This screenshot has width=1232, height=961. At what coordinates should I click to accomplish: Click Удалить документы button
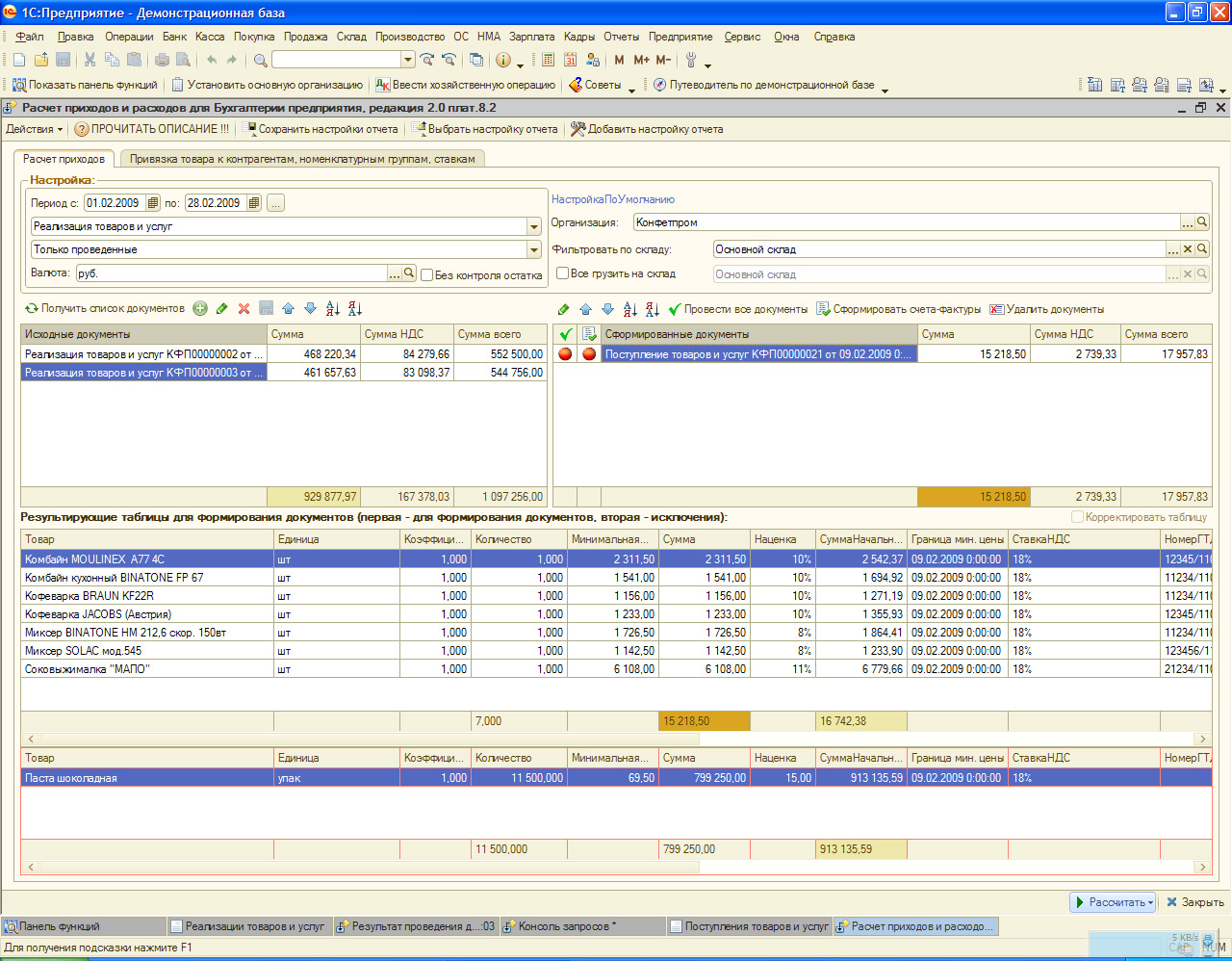[1047, 309]
